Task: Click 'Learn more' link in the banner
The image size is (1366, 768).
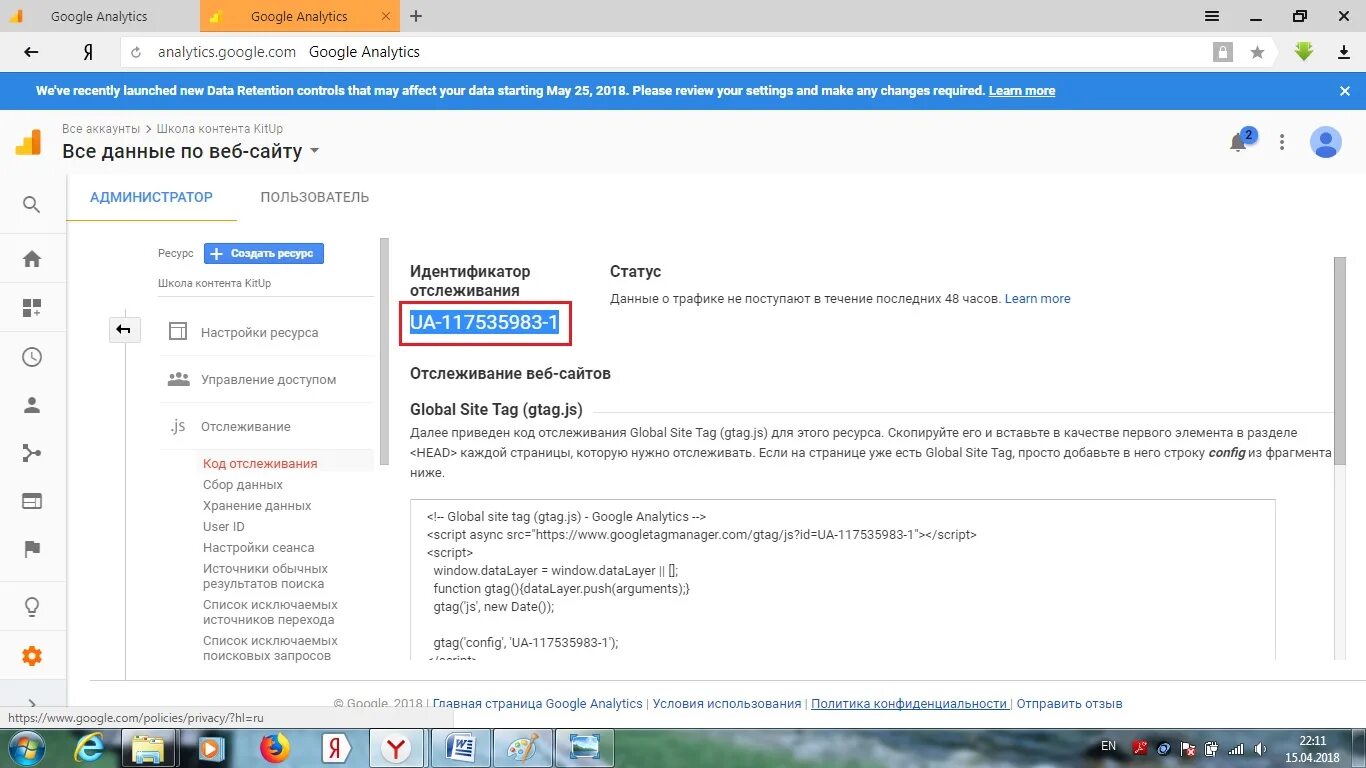Action: point(1022,90)
